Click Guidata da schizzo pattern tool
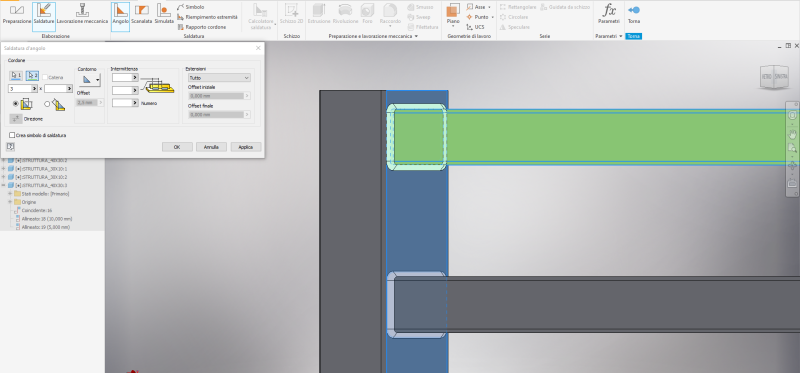The image size is (800, 373). (x=565, y=7)
